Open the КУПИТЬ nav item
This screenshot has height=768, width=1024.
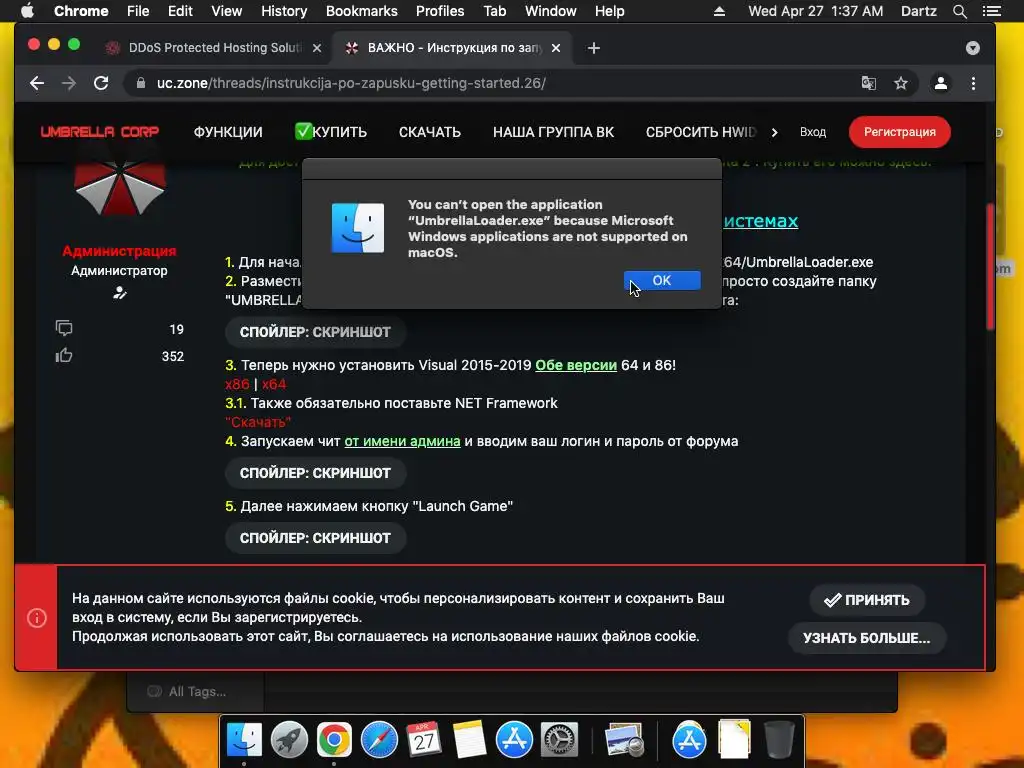tap(331, 132)
